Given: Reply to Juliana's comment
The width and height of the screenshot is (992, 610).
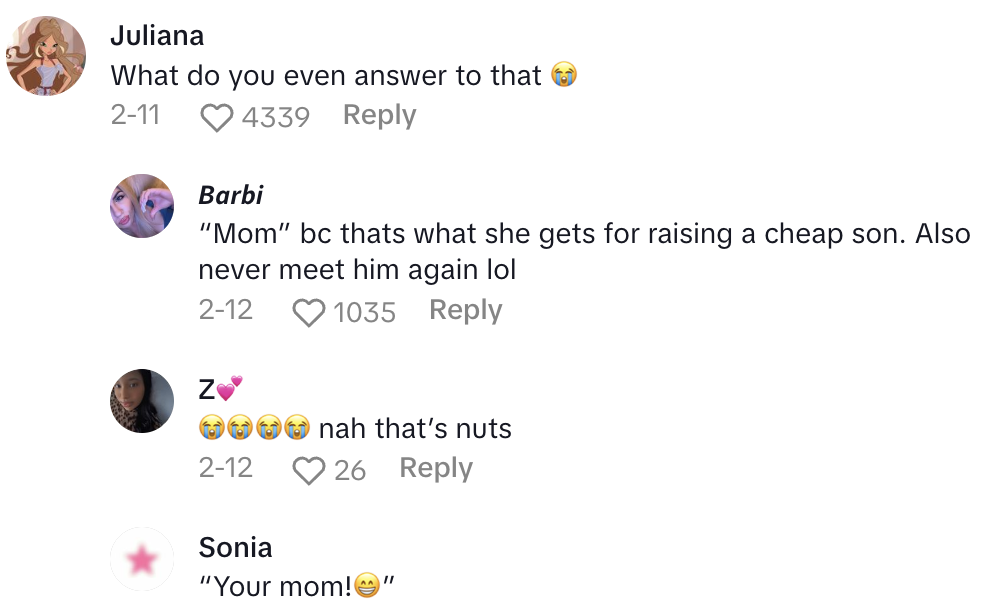Looking at the screenshot, I should [x=379, y=116].
